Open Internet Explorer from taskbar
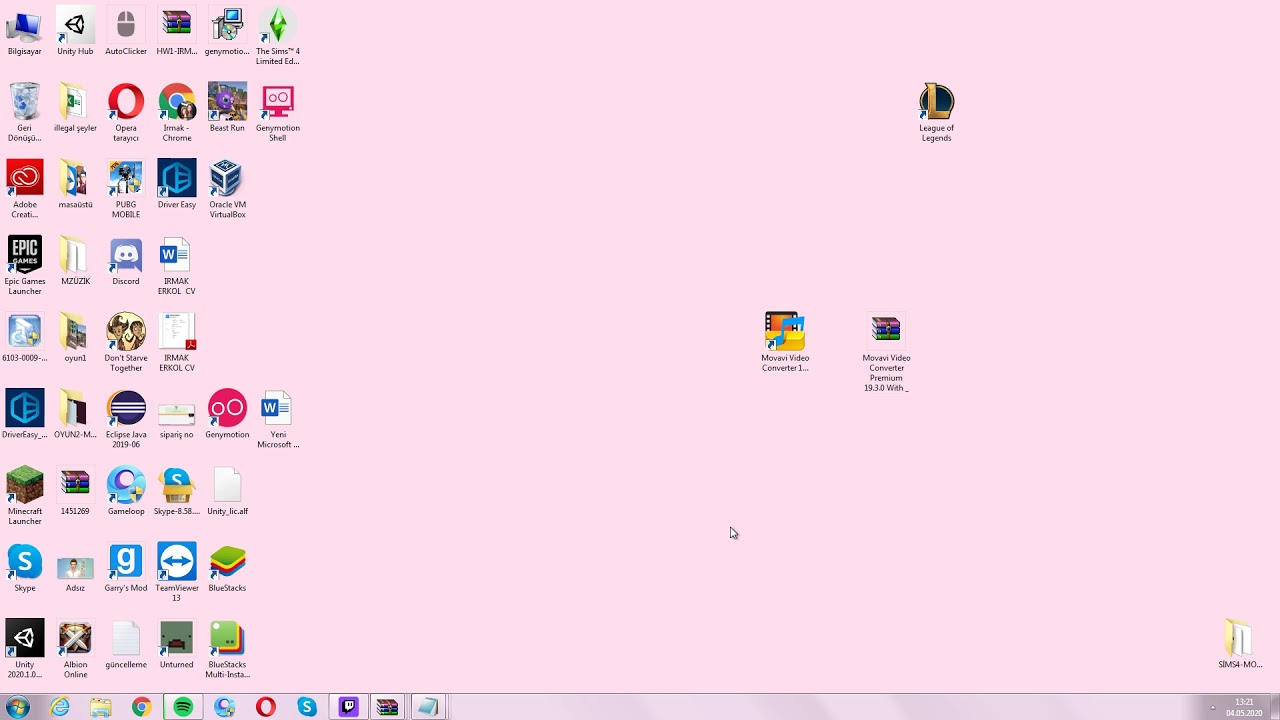Viewport: 1280px width, 720px height. pyautogui.click(x=60, y=707)
